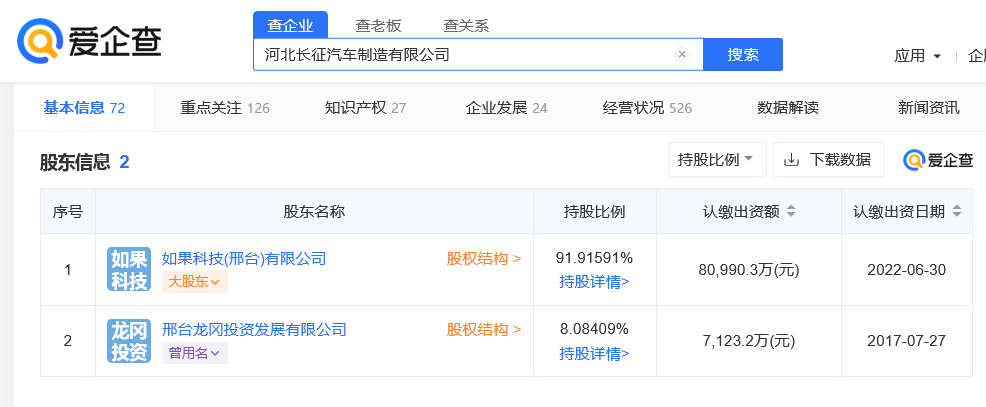The height and width of the screenshot is (407, 986).
Task: Clear the search box with the X icon
Action: click(682, 55)
